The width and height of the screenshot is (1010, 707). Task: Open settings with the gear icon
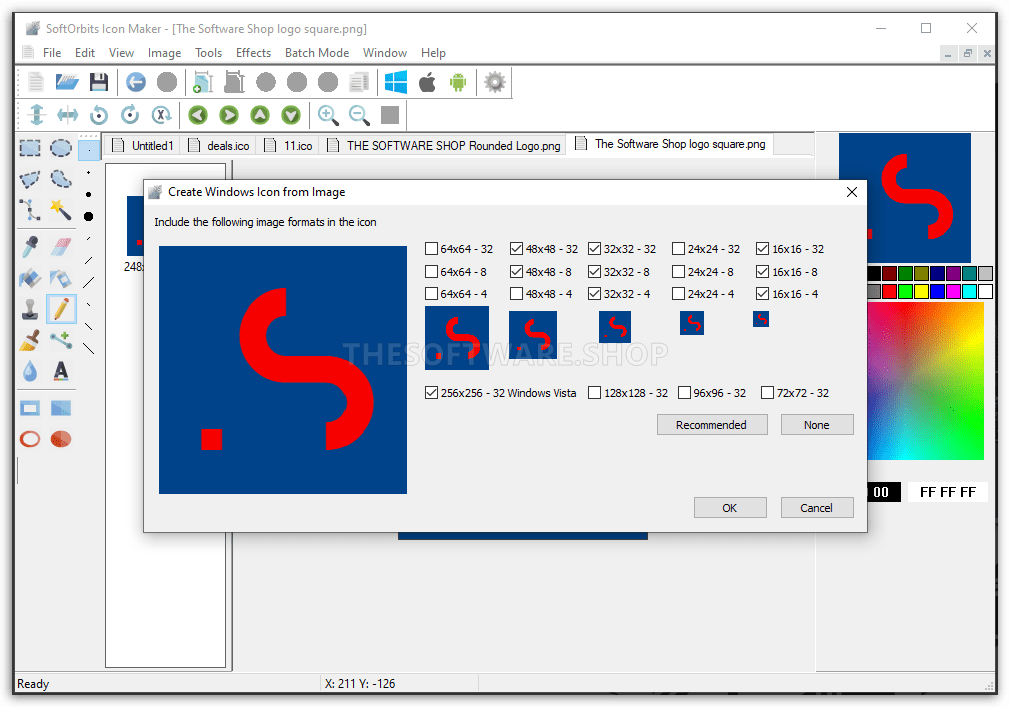pyautogui.click(x=495, y=82)
